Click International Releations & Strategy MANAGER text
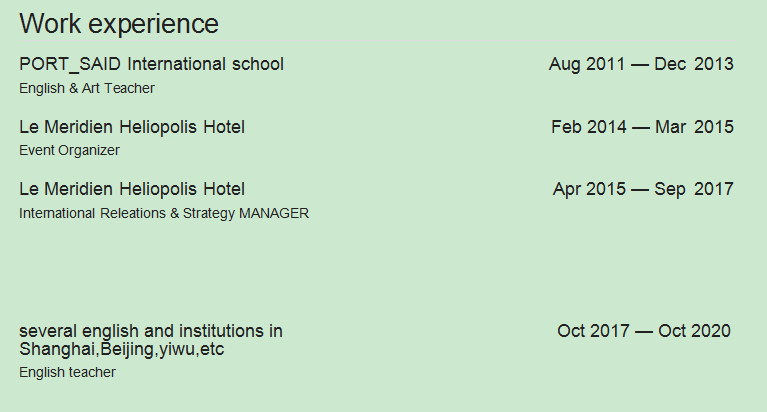Viewport: 767px width, 412px height. coord(164,213)
